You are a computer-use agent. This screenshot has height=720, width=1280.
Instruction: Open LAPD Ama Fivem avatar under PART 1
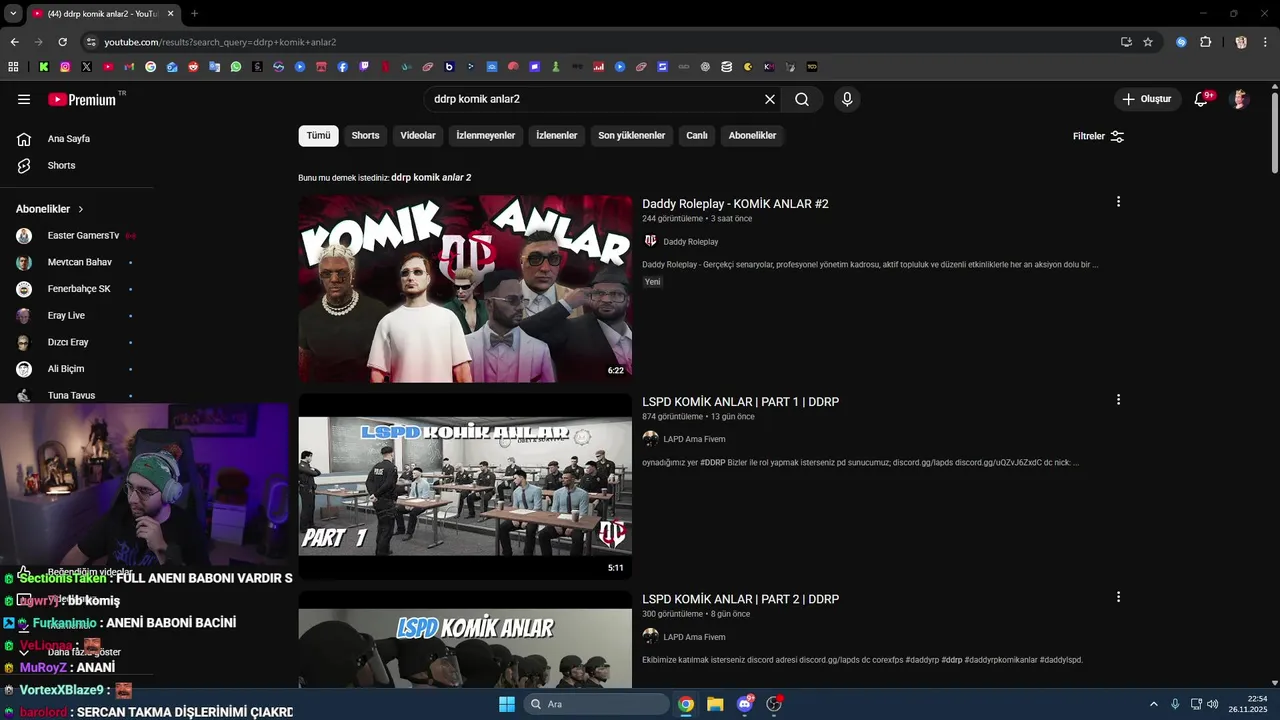pyautogui.click(x=650, y=439)
